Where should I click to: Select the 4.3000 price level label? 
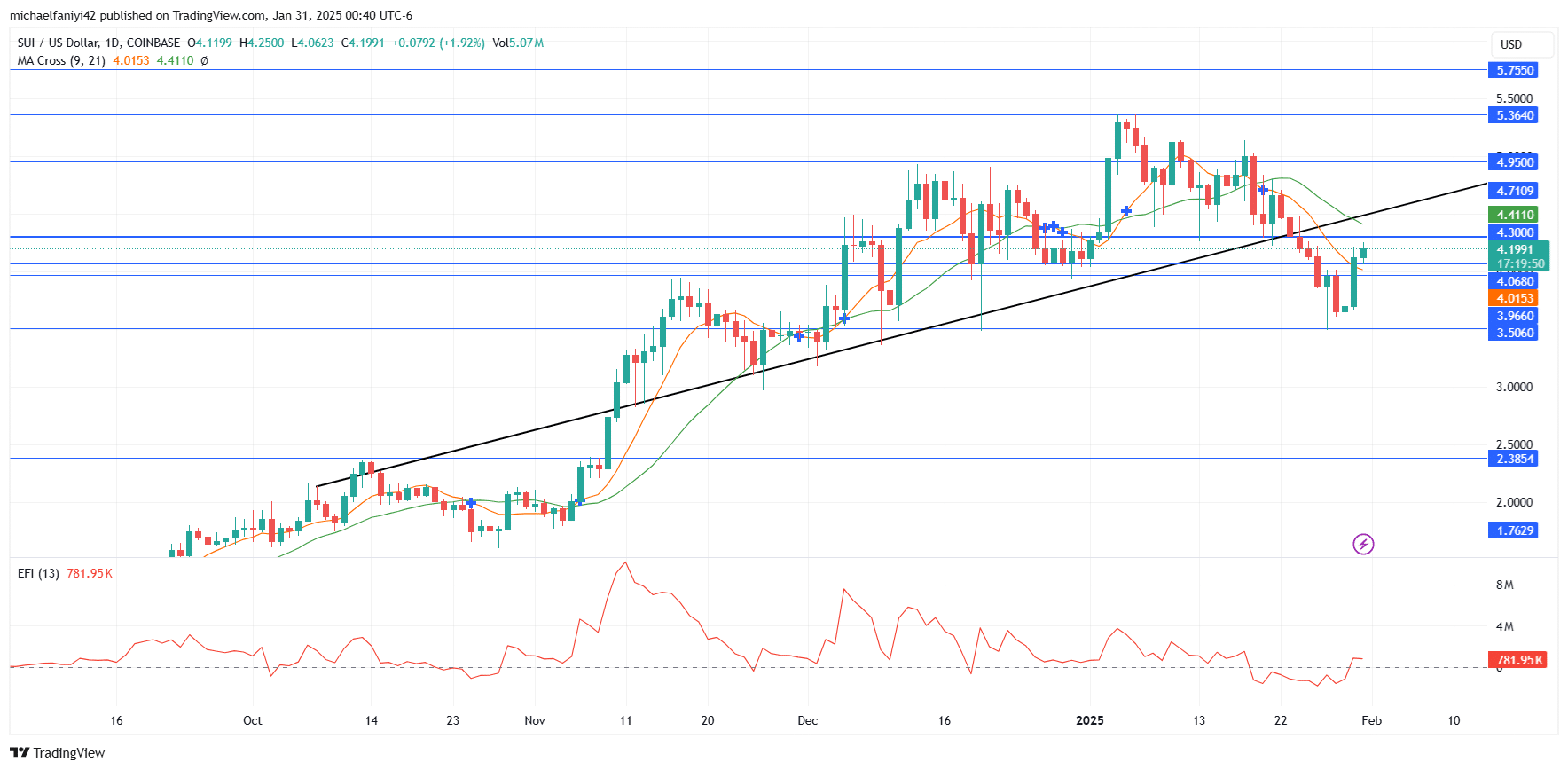tap(1515, 232)
